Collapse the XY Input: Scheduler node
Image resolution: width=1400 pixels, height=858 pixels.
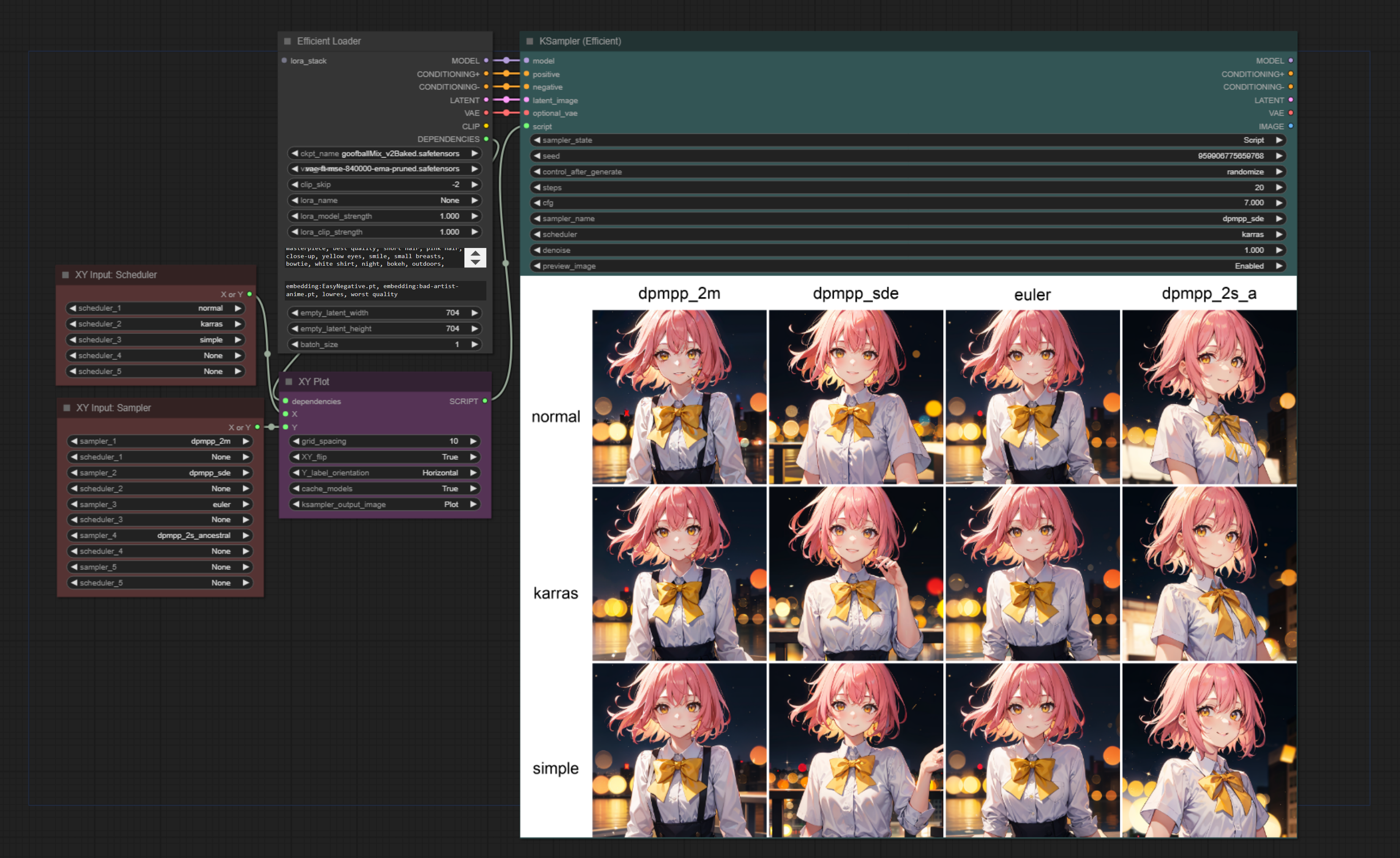pyautogui.click(x=65, y=275)
